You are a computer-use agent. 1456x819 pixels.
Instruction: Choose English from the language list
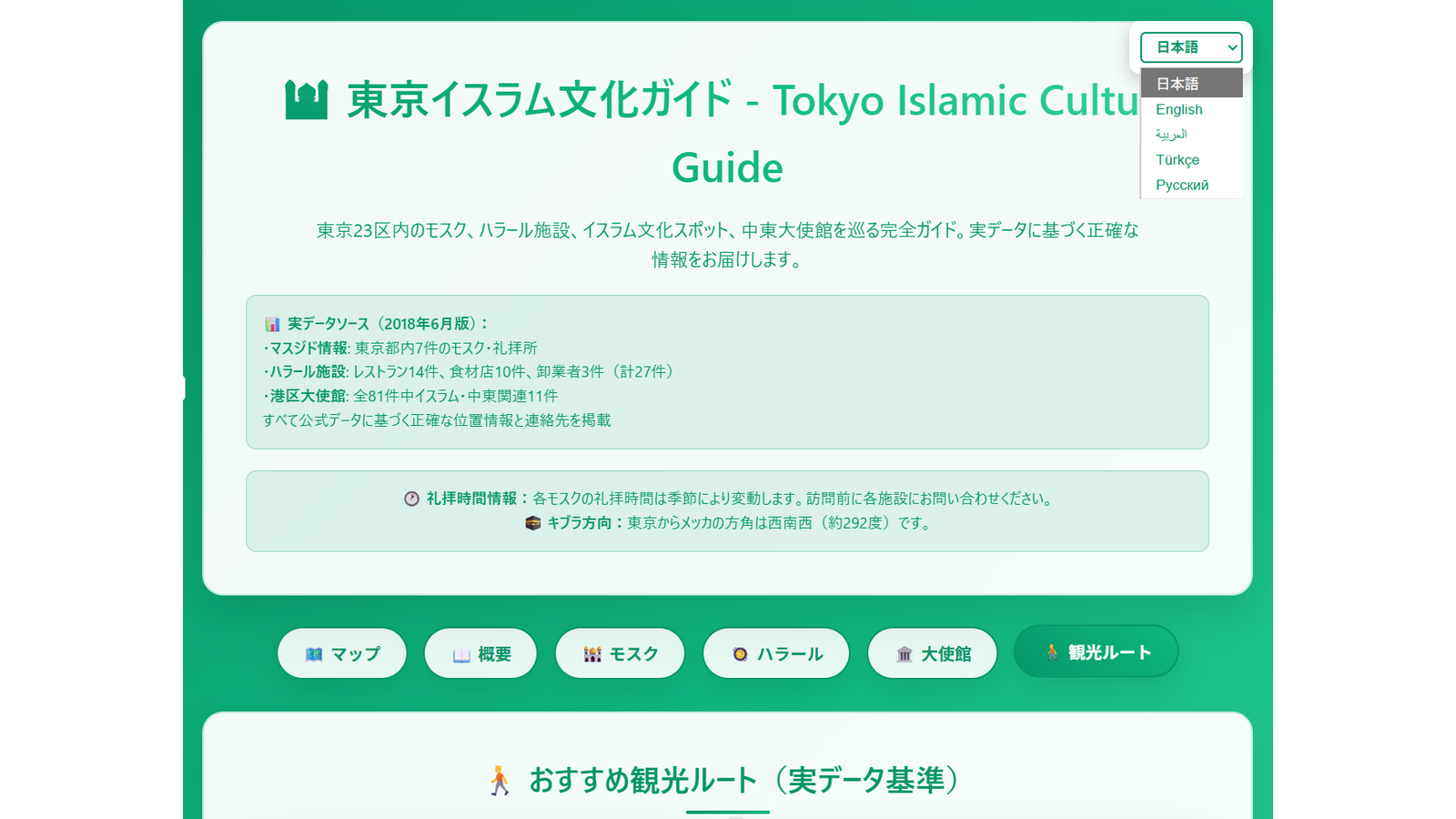click(1191, 109)
